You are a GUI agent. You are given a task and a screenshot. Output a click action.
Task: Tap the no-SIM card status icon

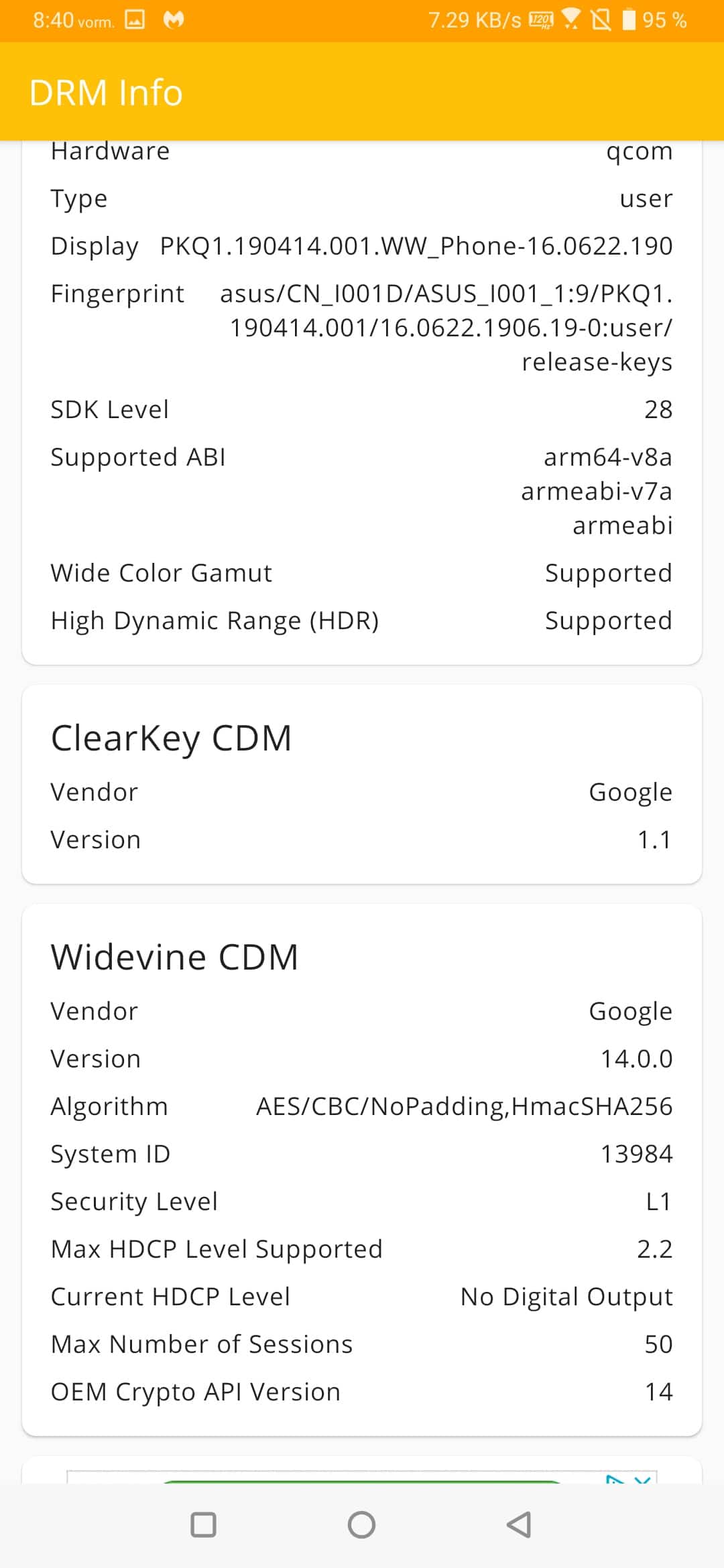[x=601, y=20]
